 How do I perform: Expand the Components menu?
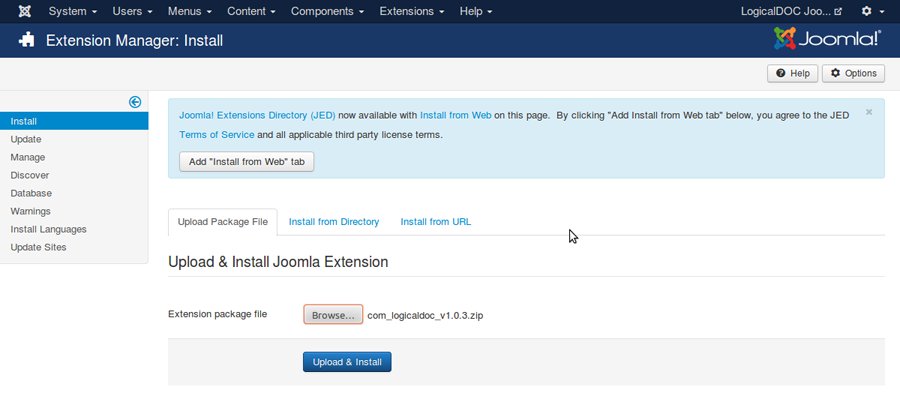(x=328, y=11)
